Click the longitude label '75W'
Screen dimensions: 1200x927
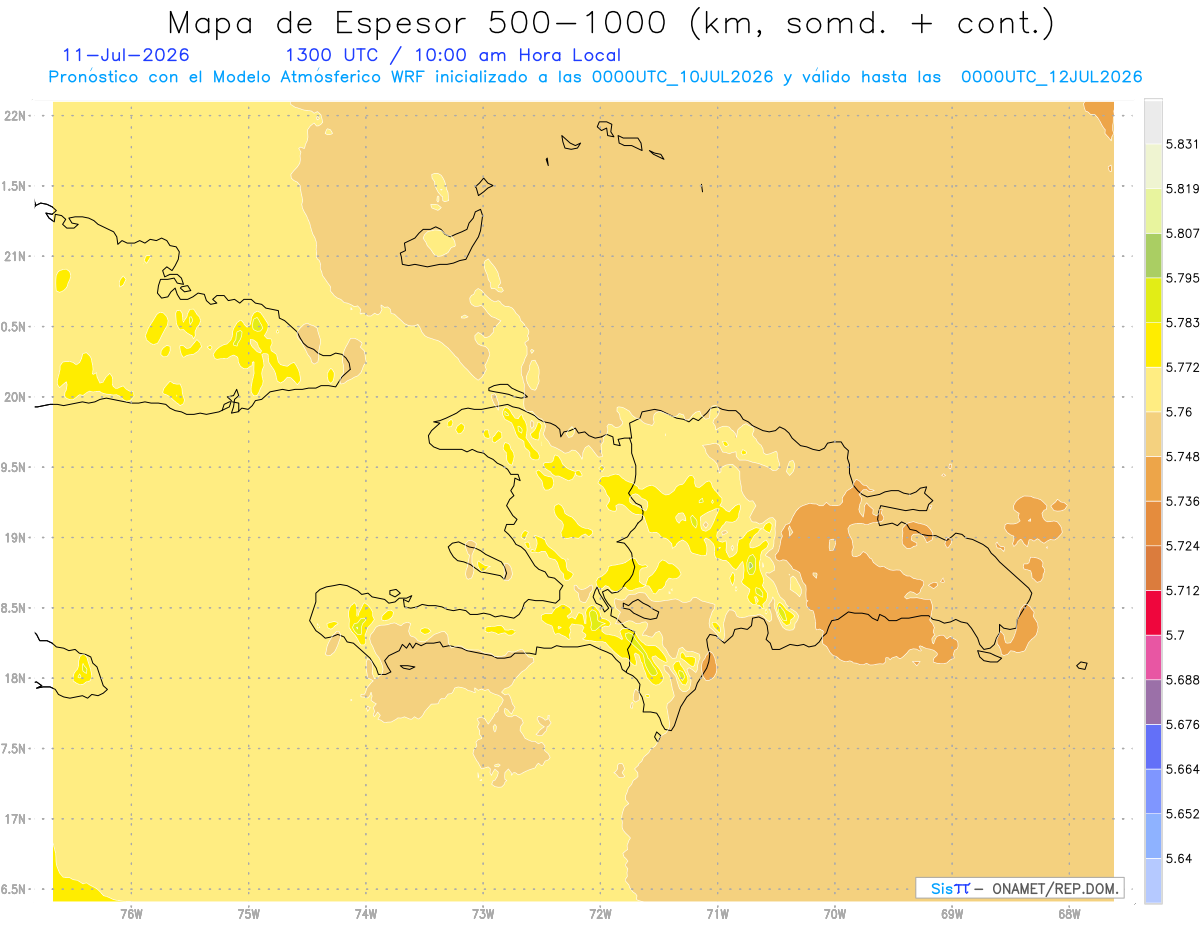point(249,913)
